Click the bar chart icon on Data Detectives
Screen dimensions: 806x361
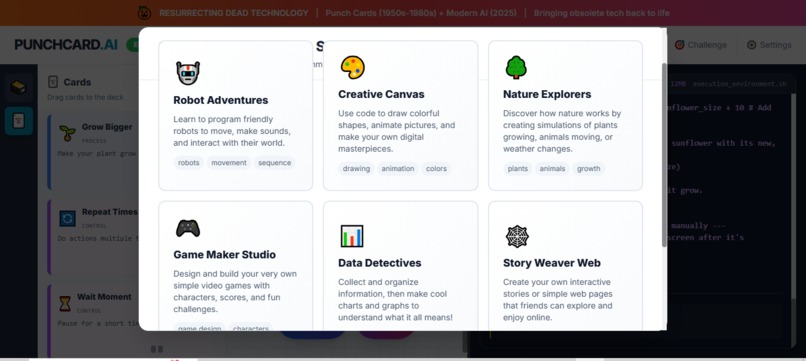(352, 236)
